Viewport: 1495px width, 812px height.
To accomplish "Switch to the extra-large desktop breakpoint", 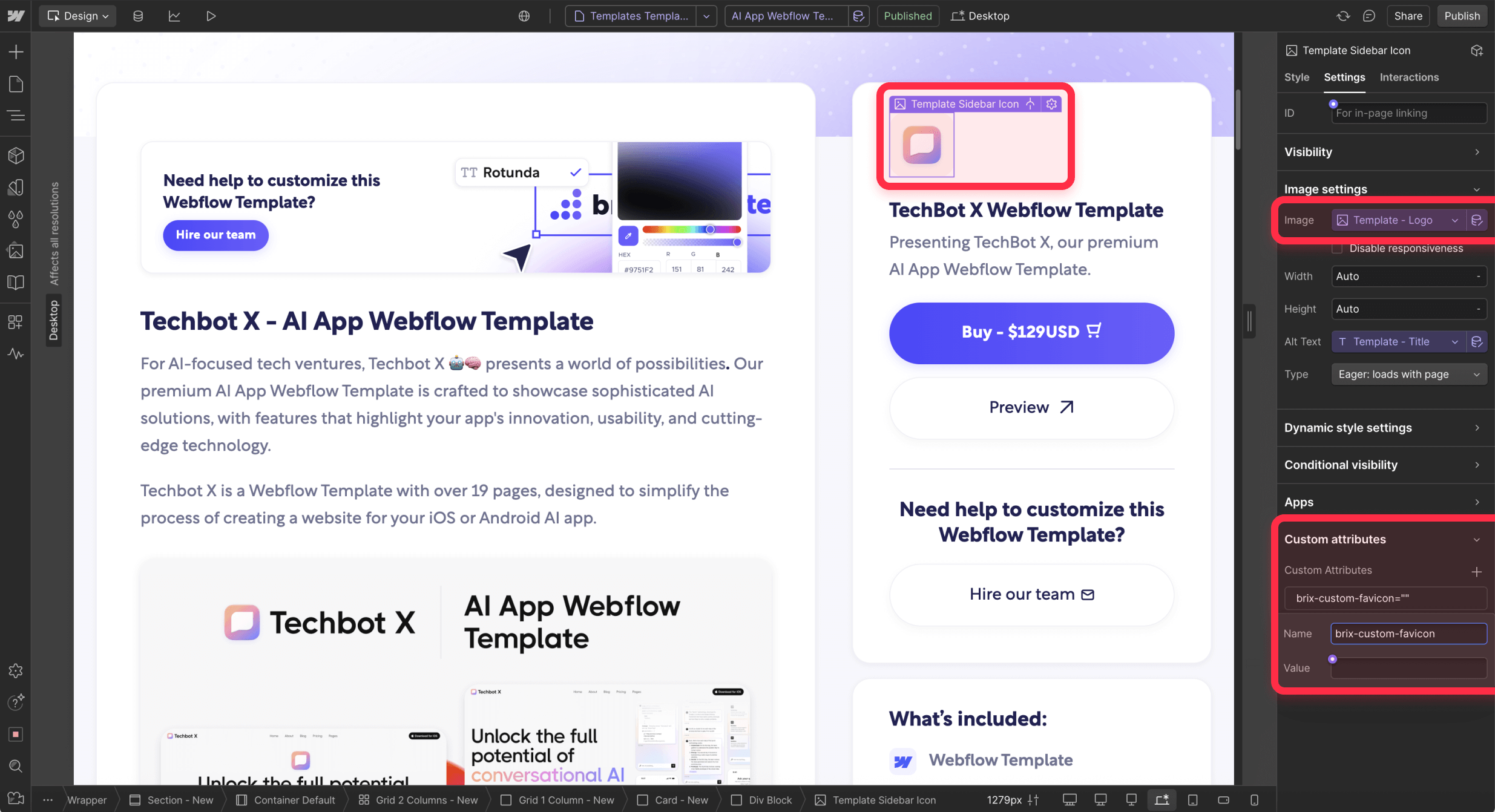I will coord(1069,799).
